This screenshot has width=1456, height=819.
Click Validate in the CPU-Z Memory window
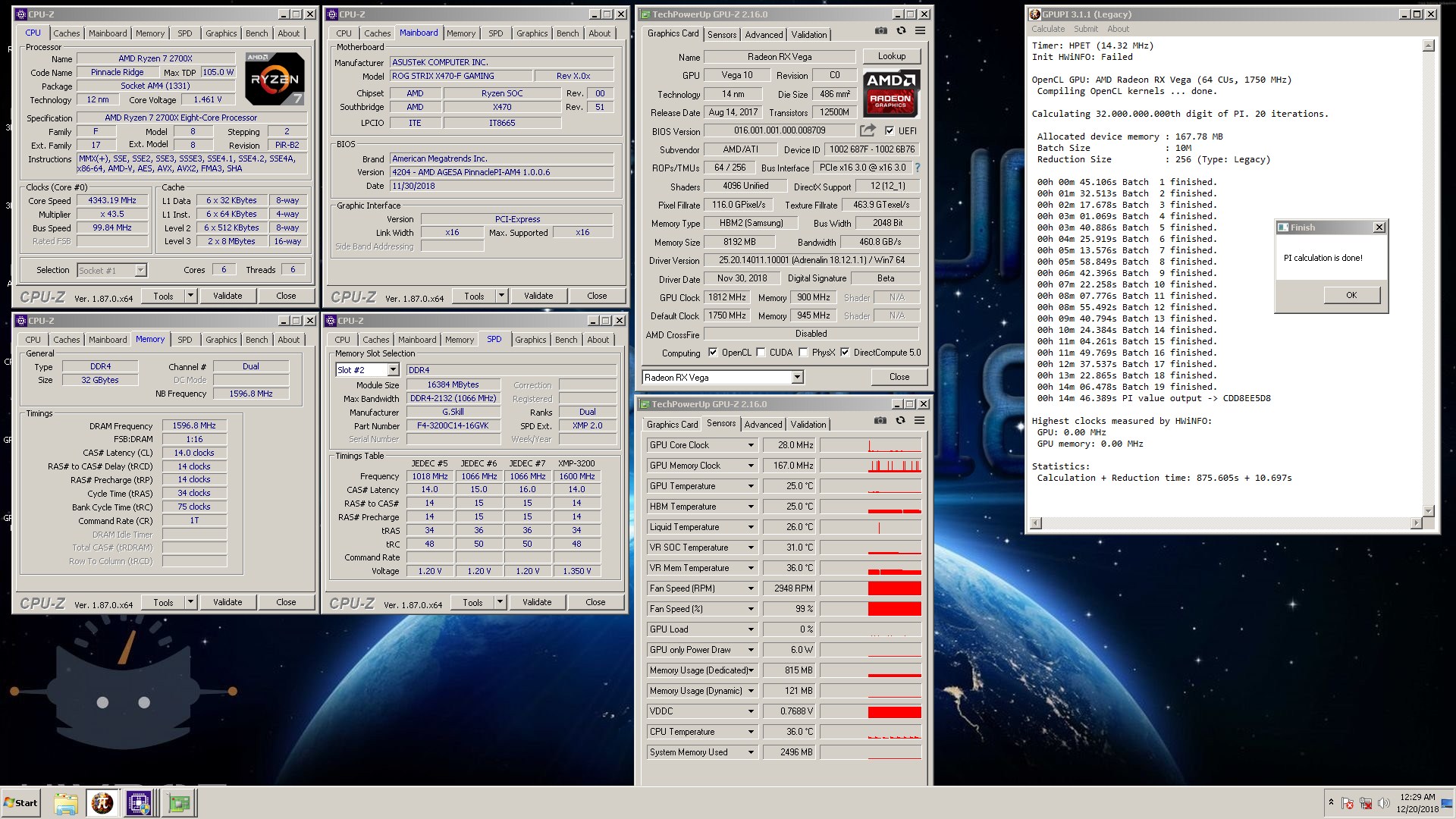pyautogui.click(x=227, y=602)
